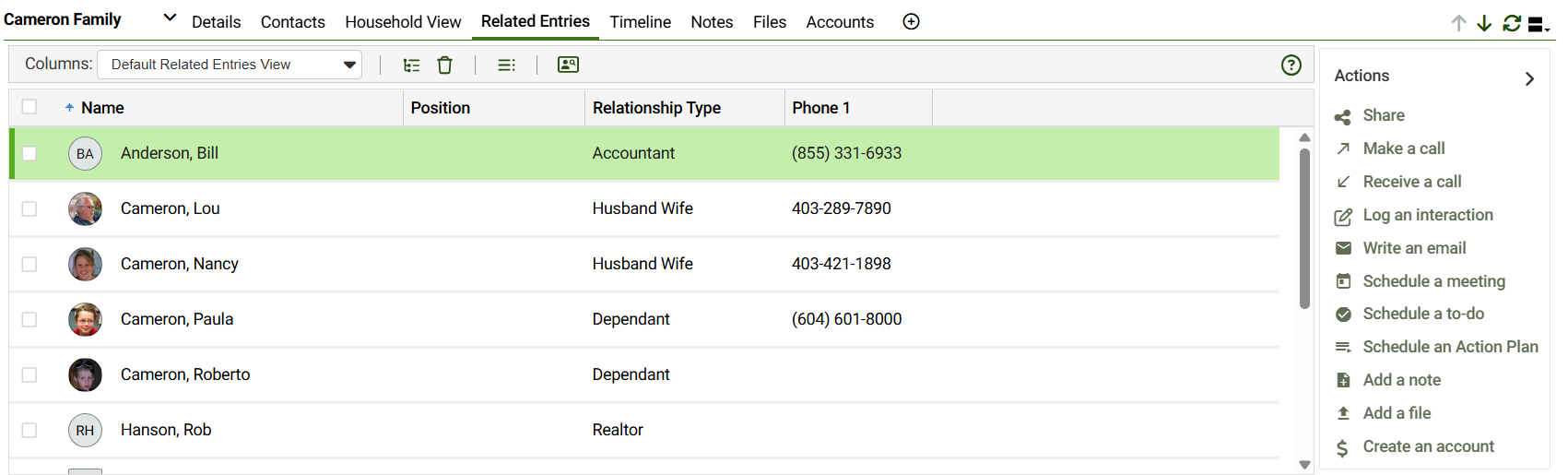Open the Cameron Family dropdown chevron
Viewport: 1568px width, 475px height.
(170, 18)
